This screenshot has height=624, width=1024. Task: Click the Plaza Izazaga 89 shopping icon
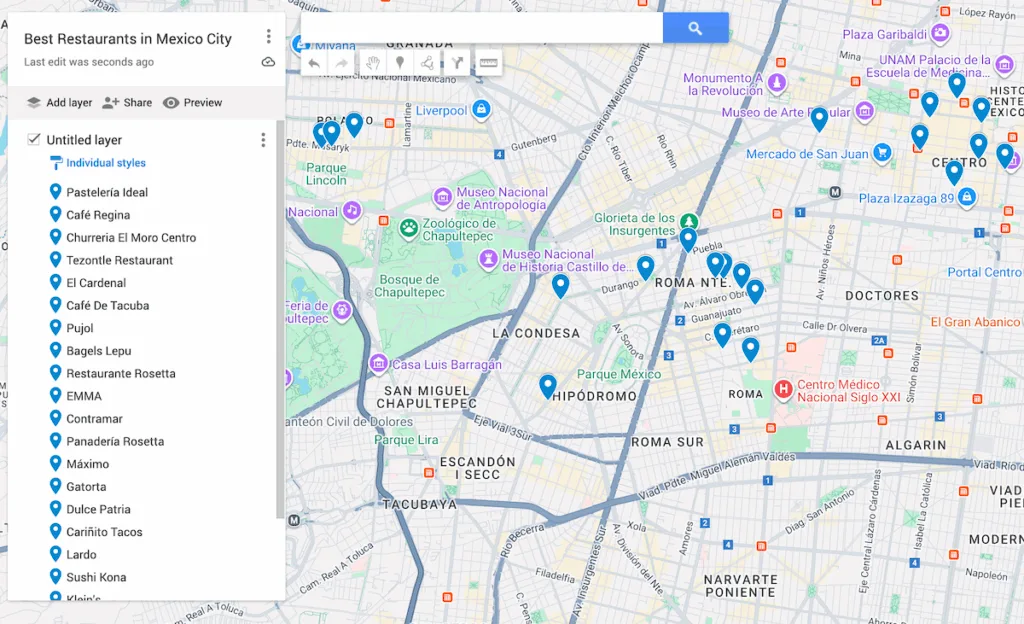tap(967, 196)
